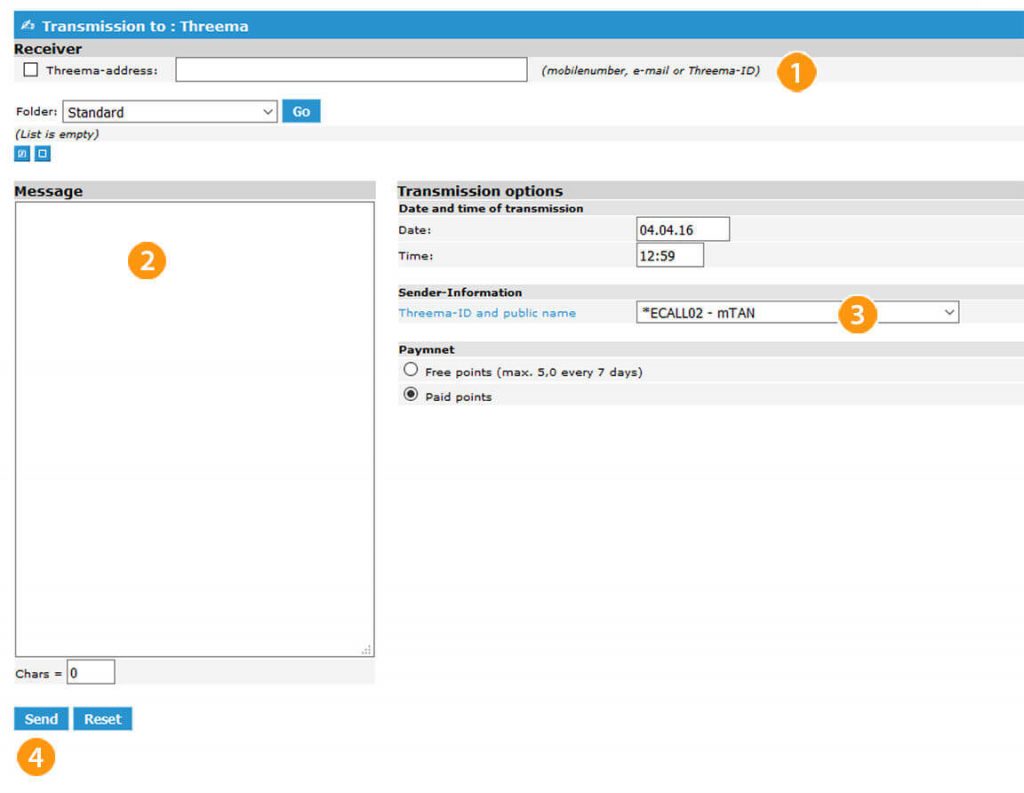The image size is (1024, 793).
Task: Click inside the Message text area
Action: 195,429
